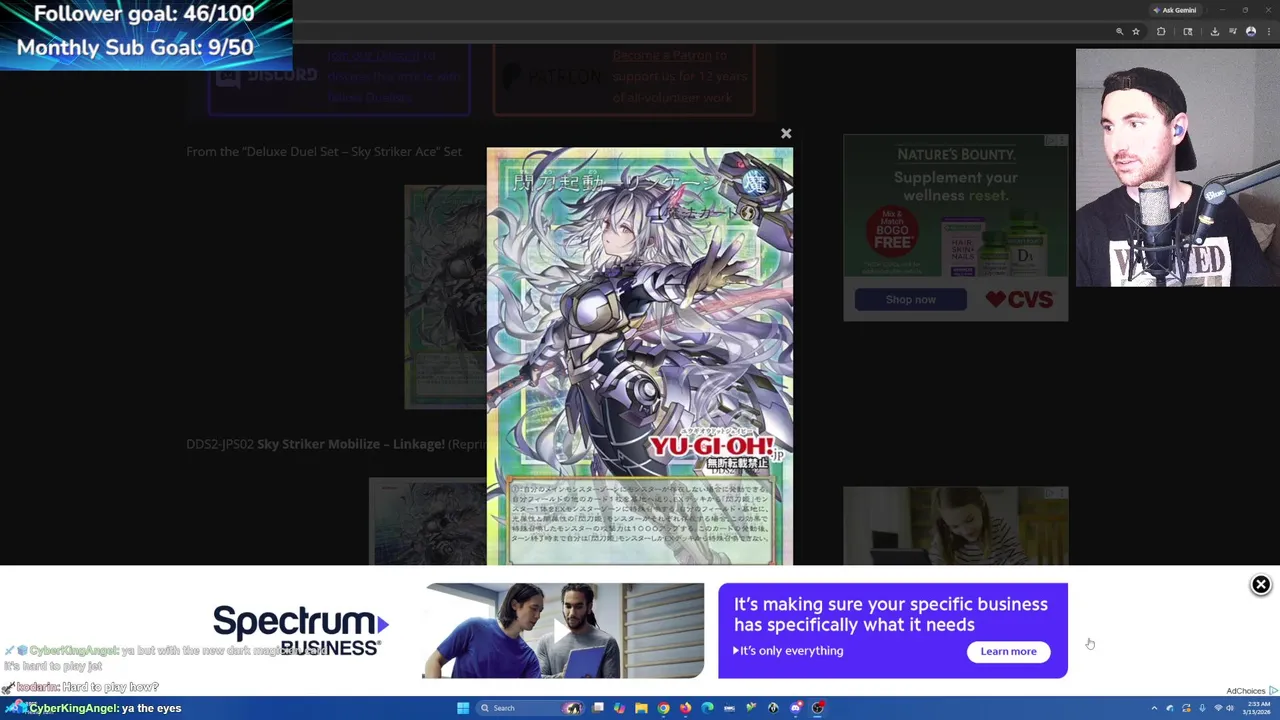Open the taskbar clock and date
The height and width of the screenshot is (720, 1280).
point(1256,708)
